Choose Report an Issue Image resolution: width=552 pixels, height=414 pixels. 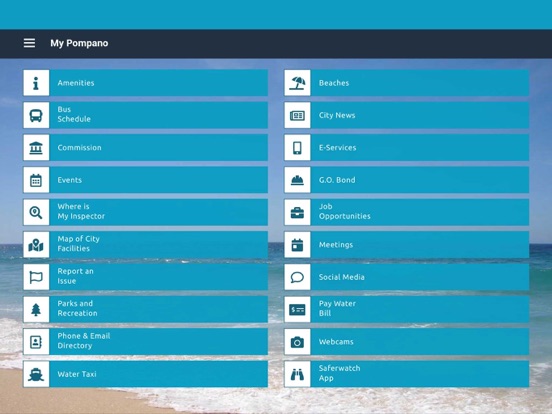coord(145,277)
